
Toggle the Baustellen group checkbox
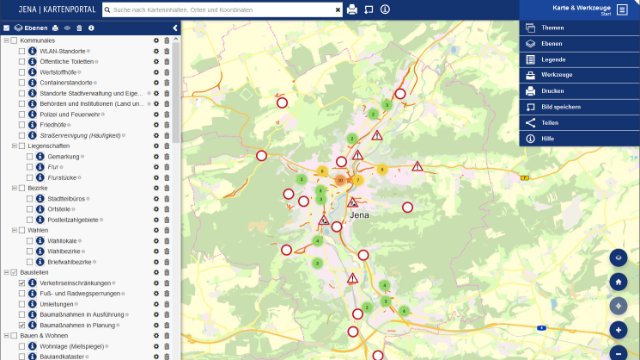pyautogui.click(x=14, y=272)
